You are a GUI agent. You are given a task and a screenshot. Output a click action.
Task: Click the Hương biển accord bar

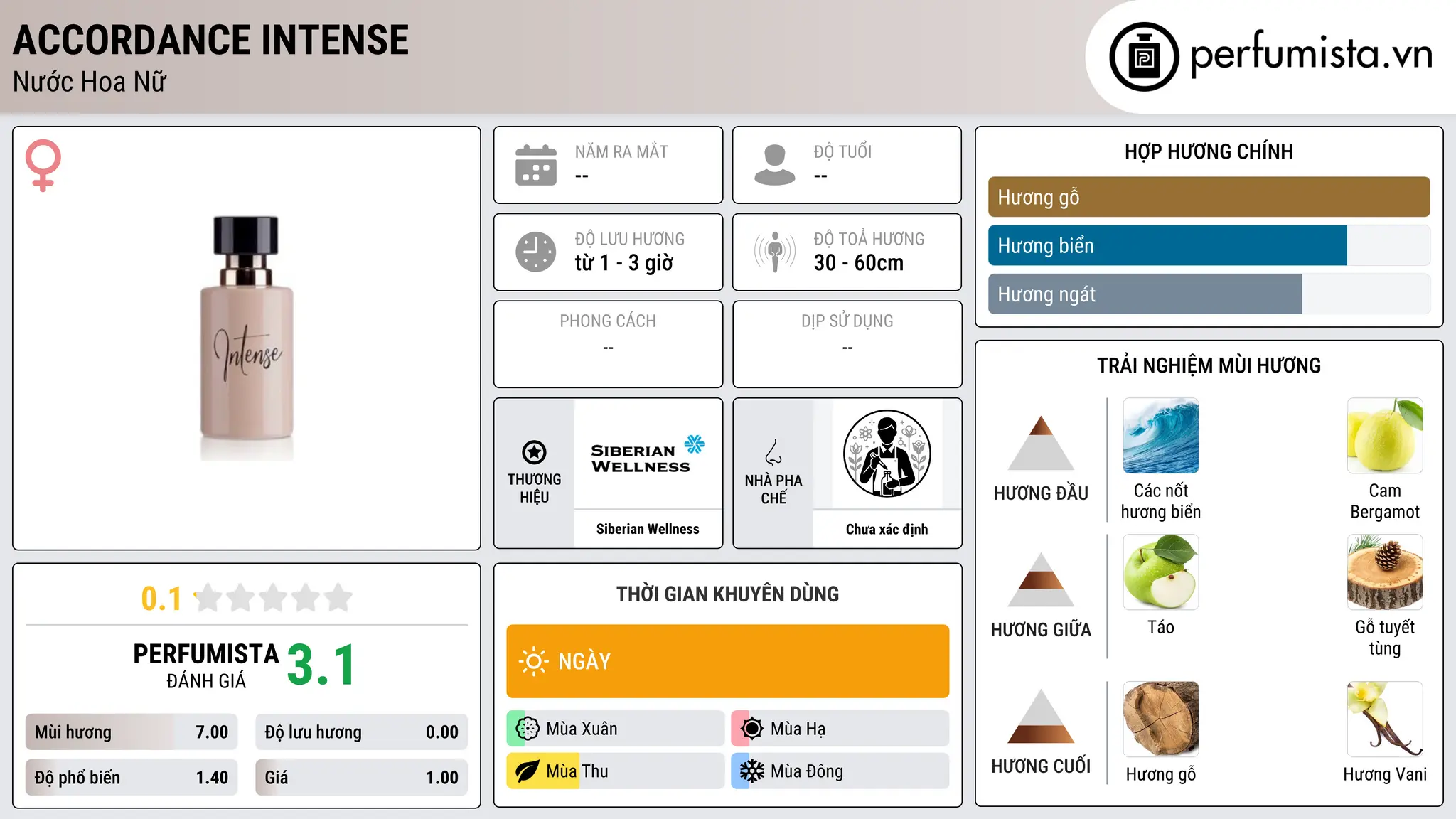(x=1209, y=245)
